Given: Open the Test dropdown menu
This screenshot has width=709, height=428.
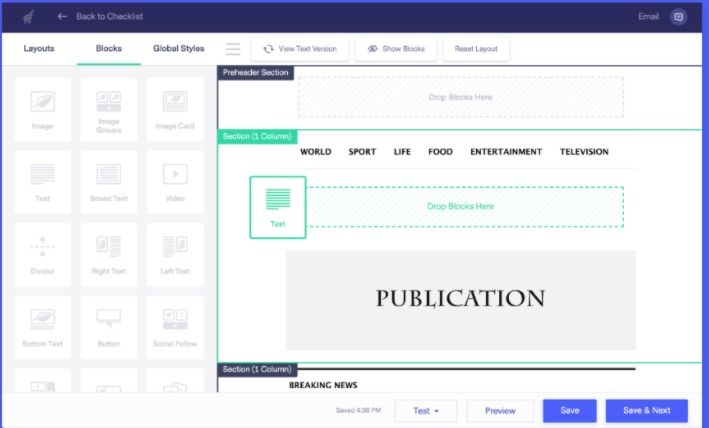Looking at the screenshot, I should pos(425,411).
